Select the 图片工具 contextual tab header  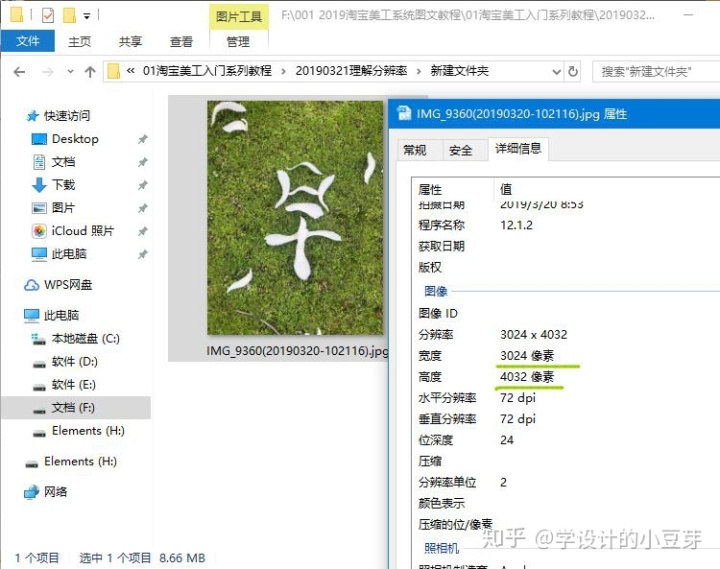[239, 17]
